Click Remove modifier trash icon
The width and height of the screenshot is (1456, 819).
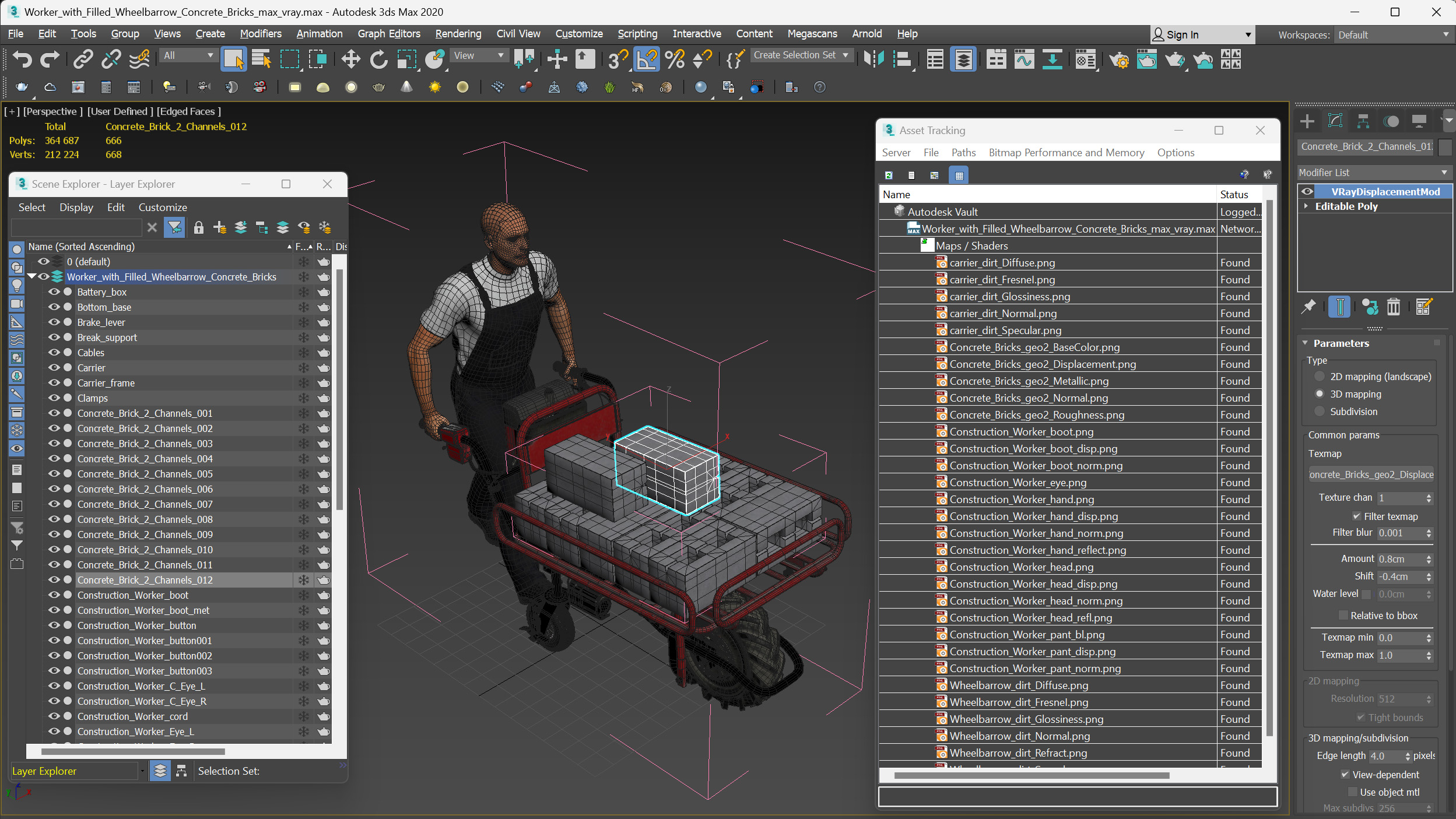point(1393,307)
